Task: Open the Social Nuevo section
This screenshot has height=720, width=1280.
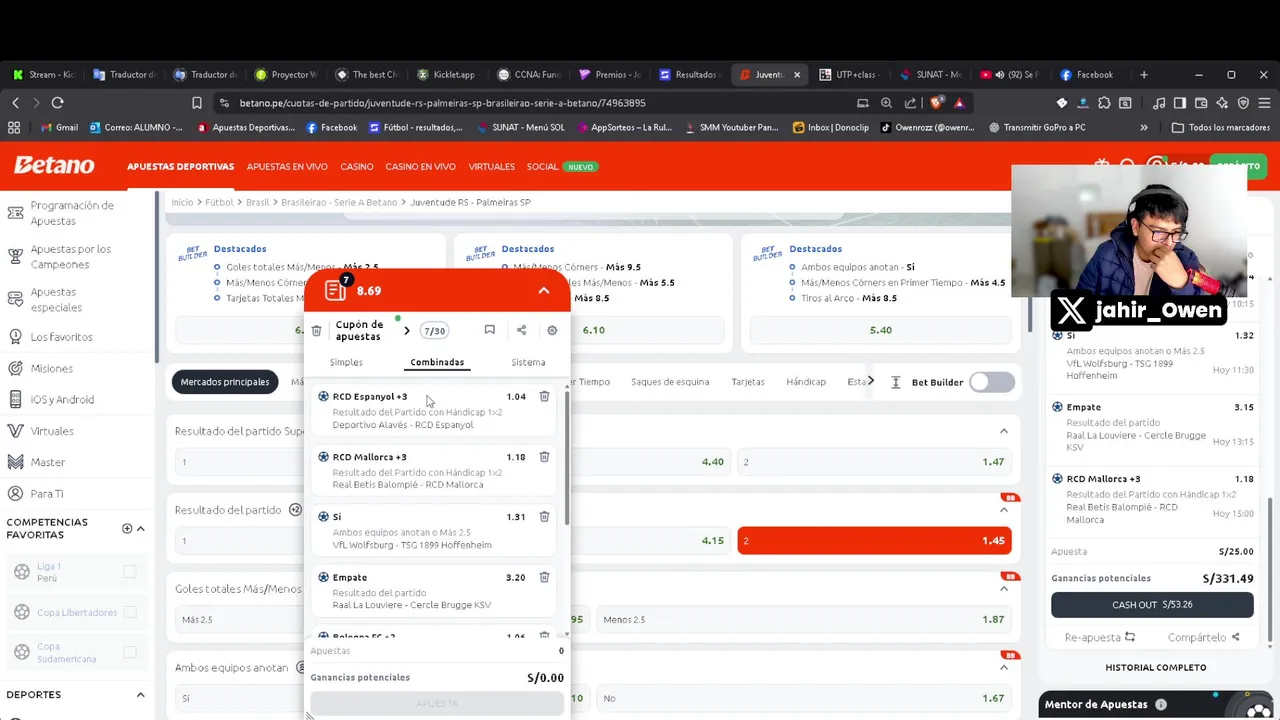Action: coord(562,167)
